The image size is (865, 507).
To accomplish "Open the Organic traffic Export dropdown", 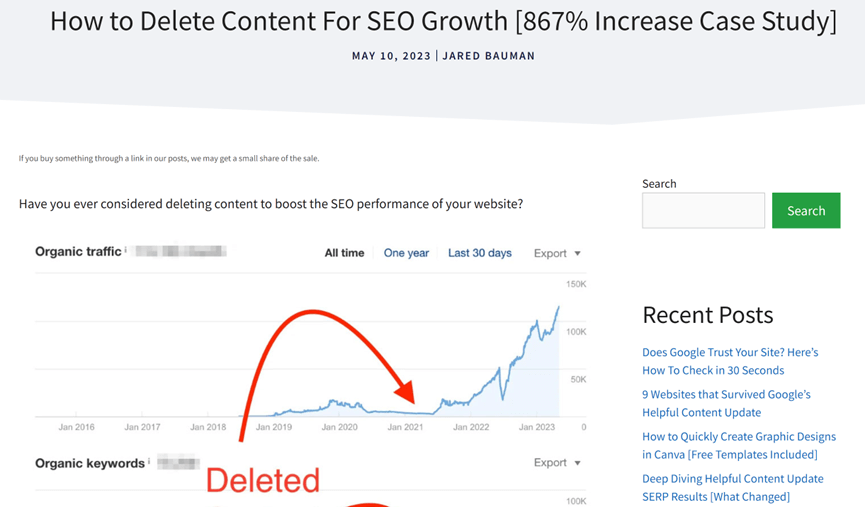I will tap(557, 253).
